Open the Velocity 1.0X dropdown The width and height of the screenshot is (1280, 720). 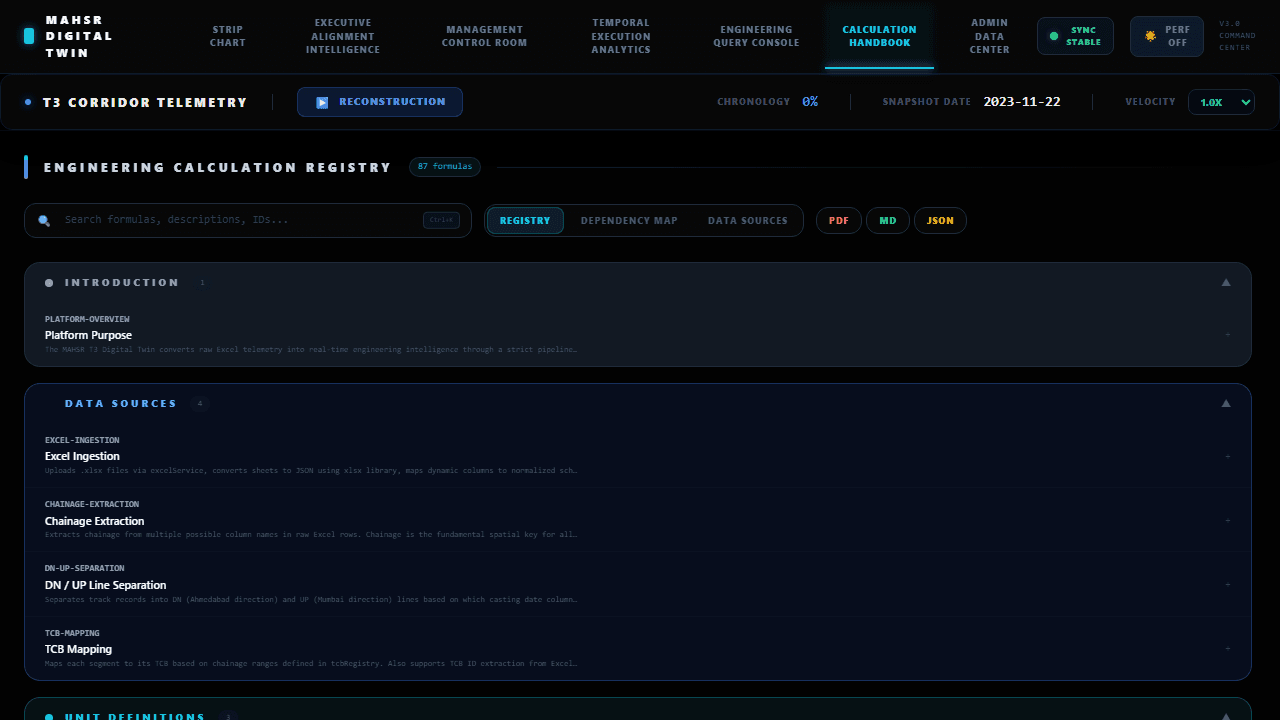[x=1221, y=102]
